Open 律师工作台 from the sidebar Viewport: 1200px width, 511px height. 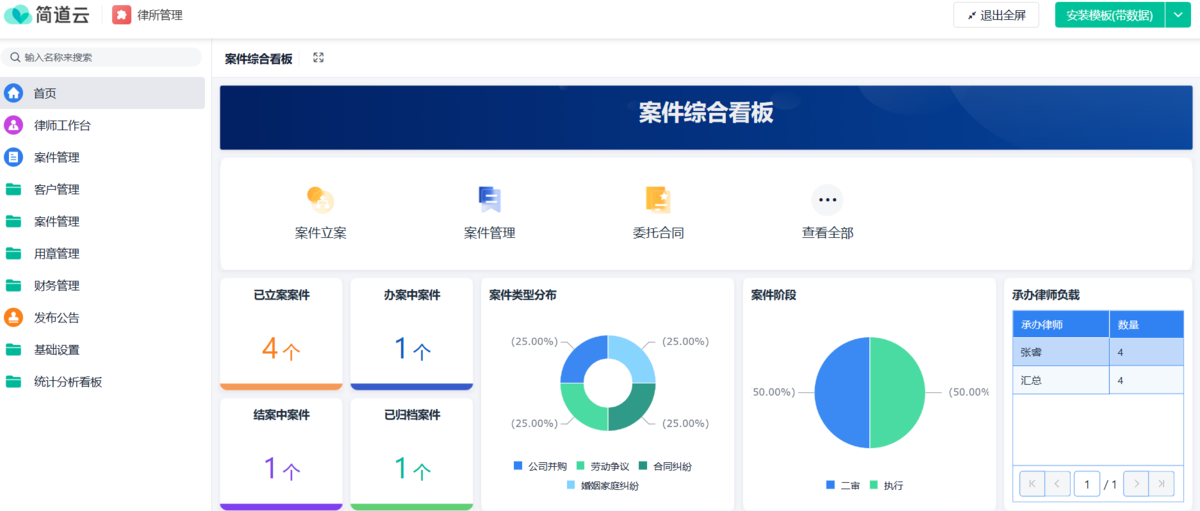click(x=103, y=125)
